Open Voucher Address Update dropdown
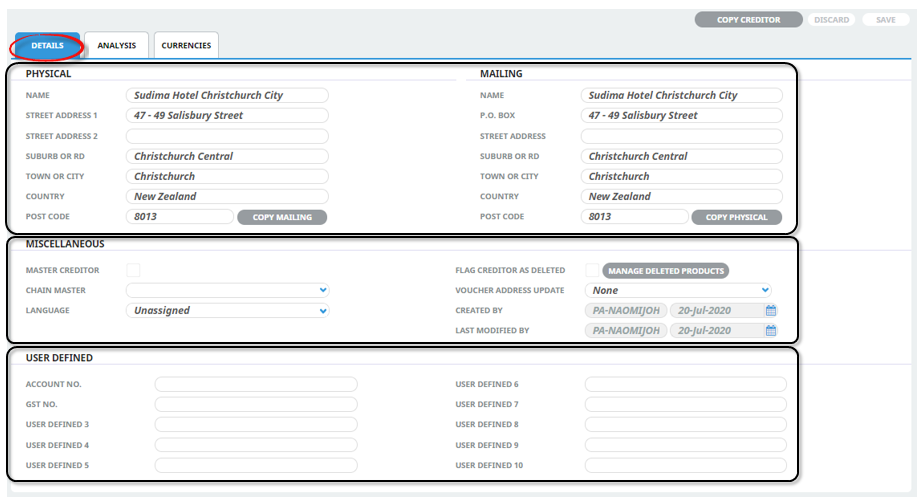The height and width of the screenshot is (502, 923). (678, 290)
